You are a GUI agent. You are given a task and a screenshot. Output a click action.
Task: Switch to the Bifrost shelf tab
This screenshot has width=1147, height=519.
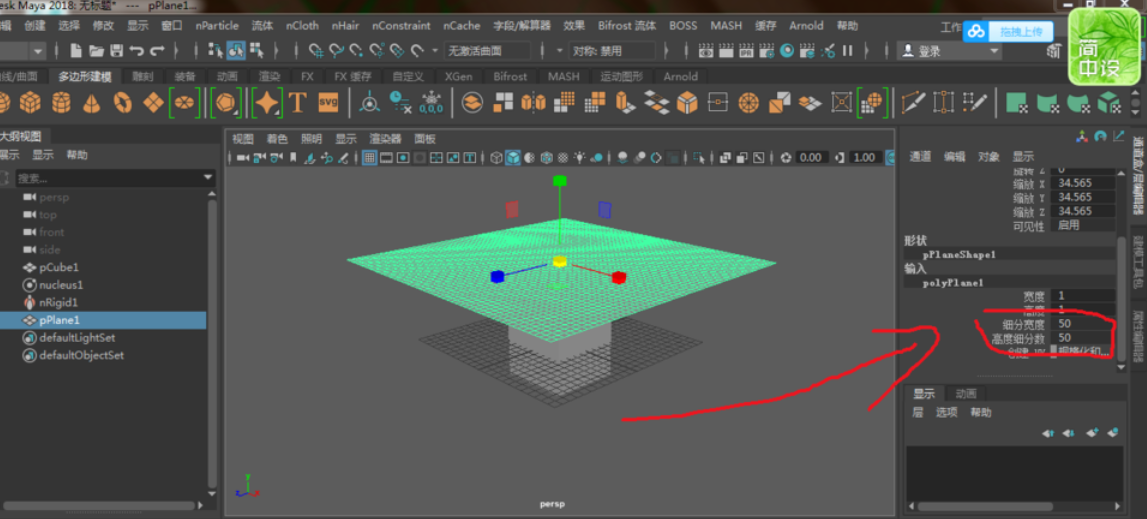(x=510, y=77)
